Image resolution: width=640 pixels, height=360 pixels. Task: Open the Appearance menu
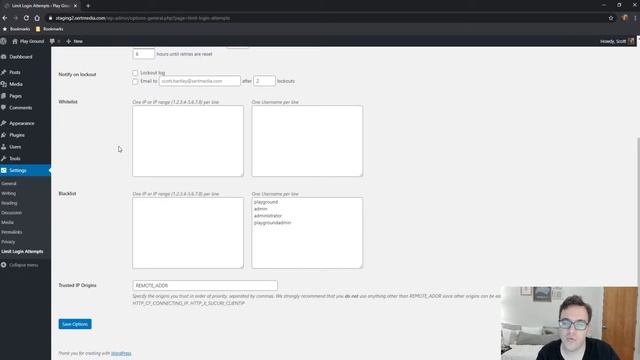25,123
